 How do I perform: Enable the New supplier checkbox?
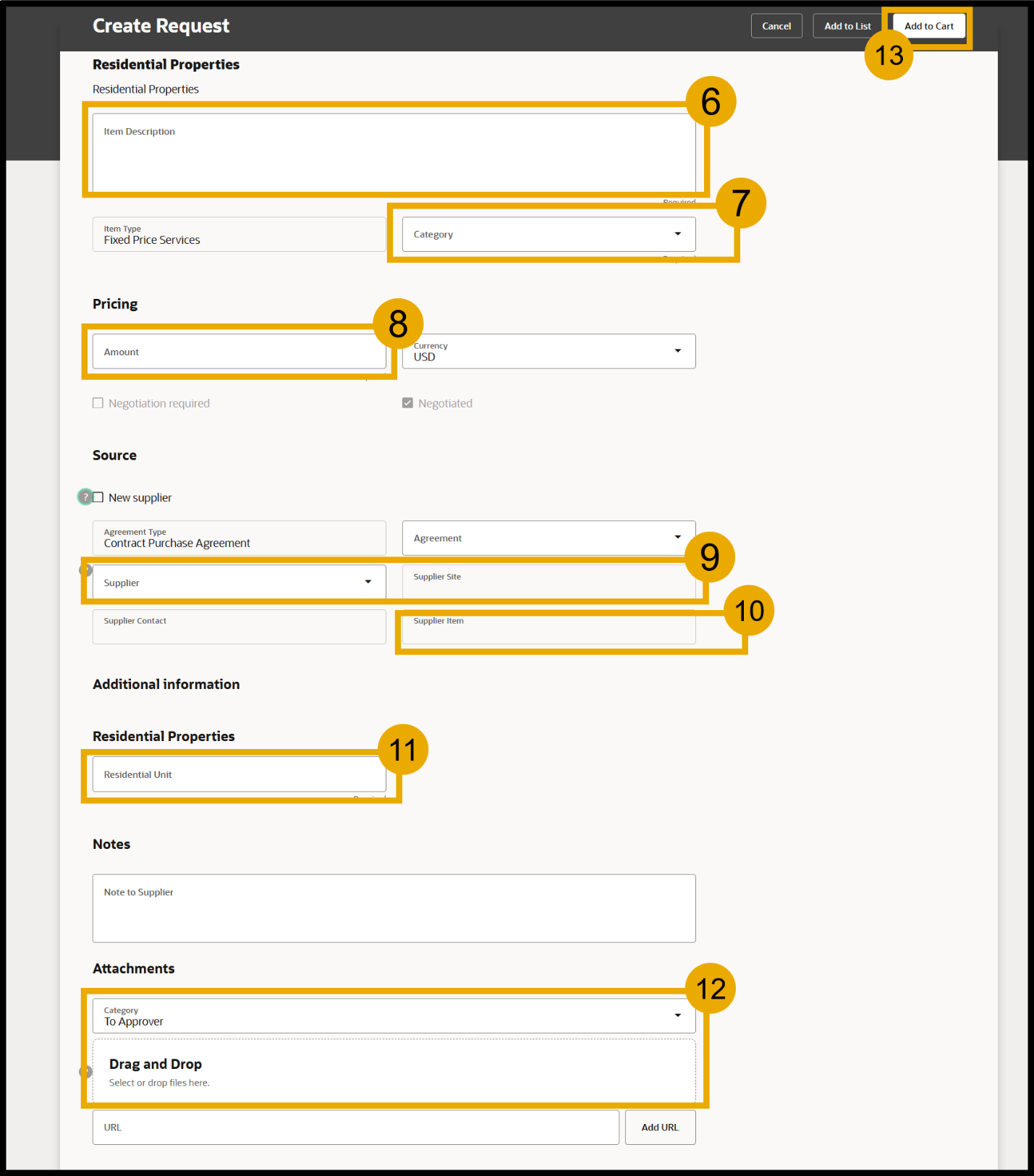pyautogui.click(x=98, y=497)
